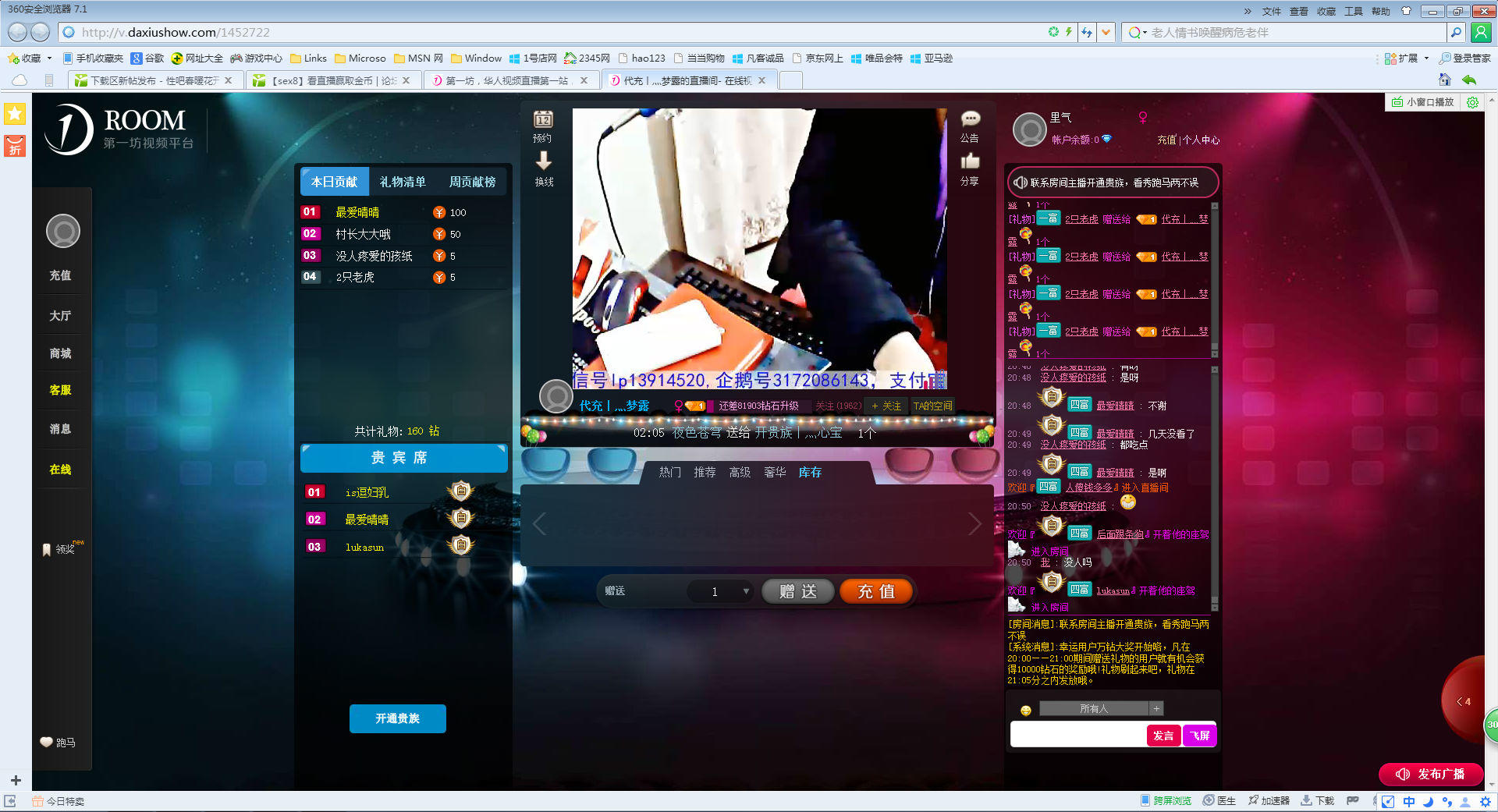Click the 换线 download arrow icon
This screenshot has width=1498, height=812.
pyautogui.click(x=543, y=161)
